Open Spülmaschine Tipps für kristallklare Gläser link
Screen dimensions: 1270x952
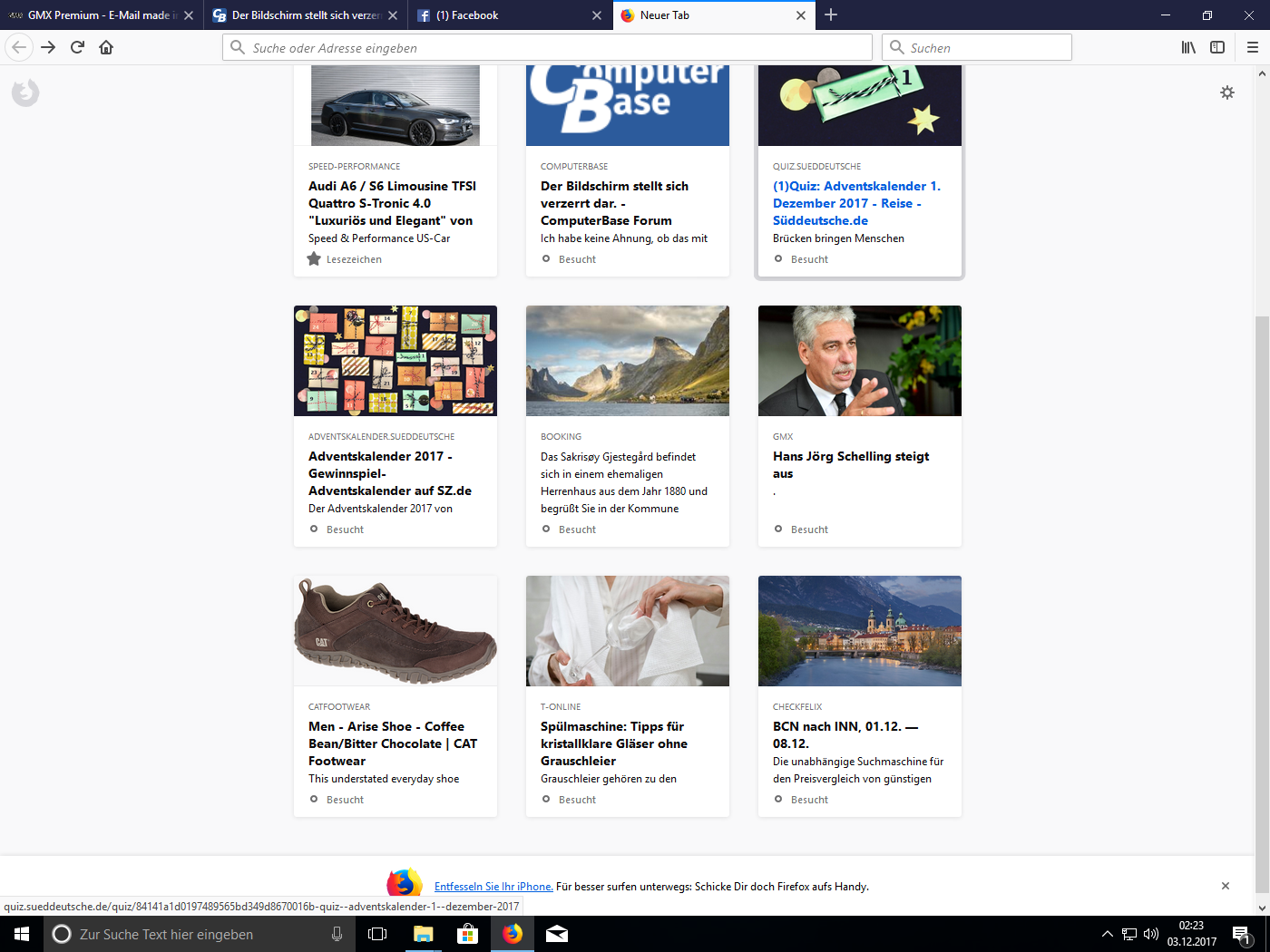coord(614,743)
